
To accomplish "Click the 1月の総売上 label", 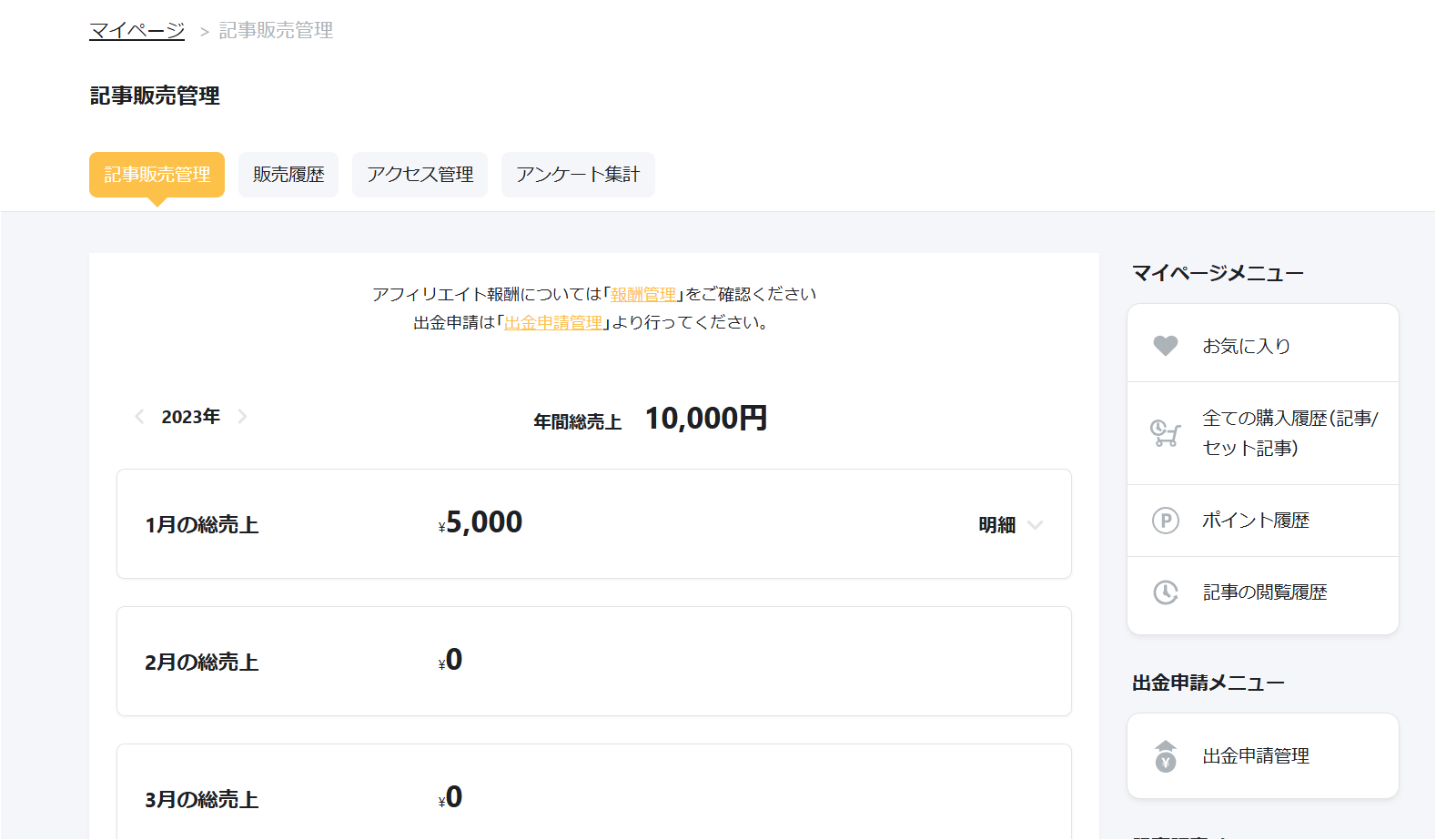I will point(202,525).
